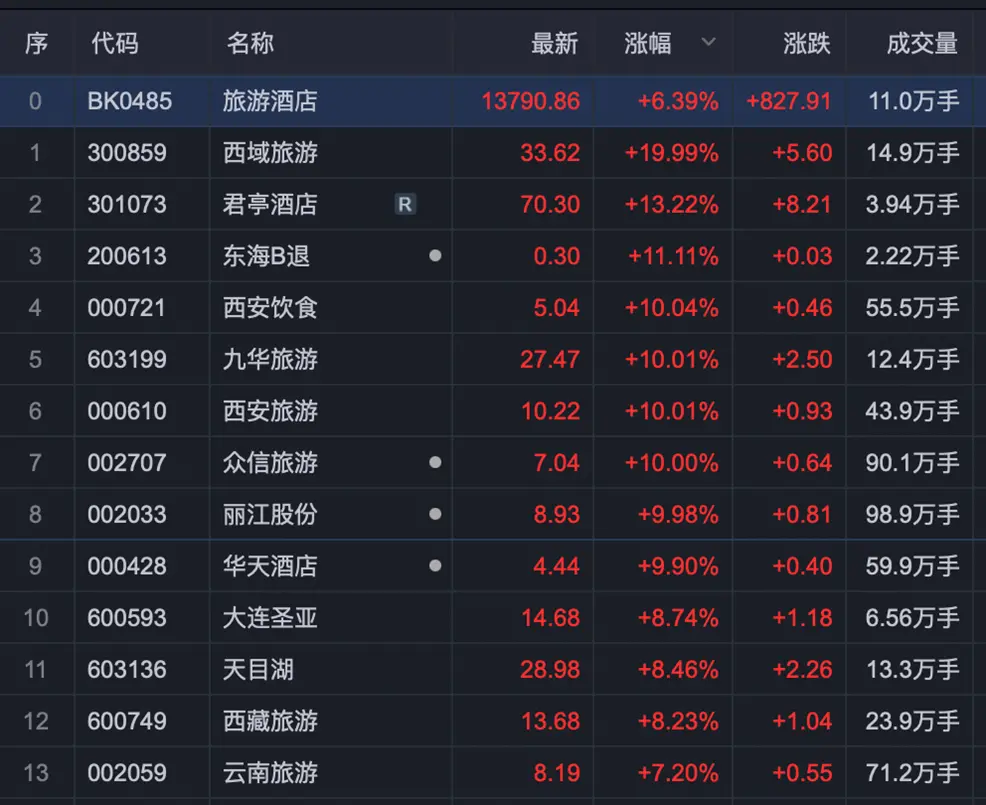Click the gray dot marker next to 众信旅游
Viewport: 986px width, 805px height.
tap(435, 462)
